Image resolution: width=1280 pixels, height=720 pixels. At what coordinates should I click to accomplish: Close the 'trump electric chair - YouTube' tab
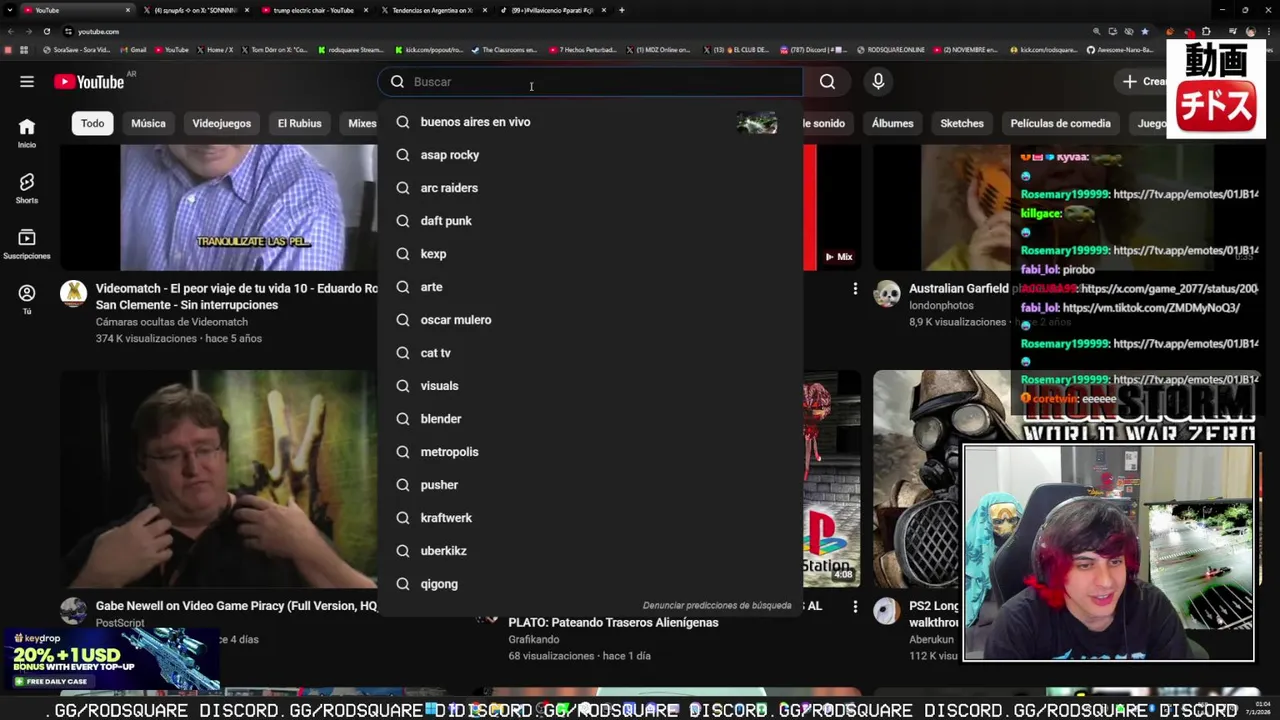pos(368,10)
